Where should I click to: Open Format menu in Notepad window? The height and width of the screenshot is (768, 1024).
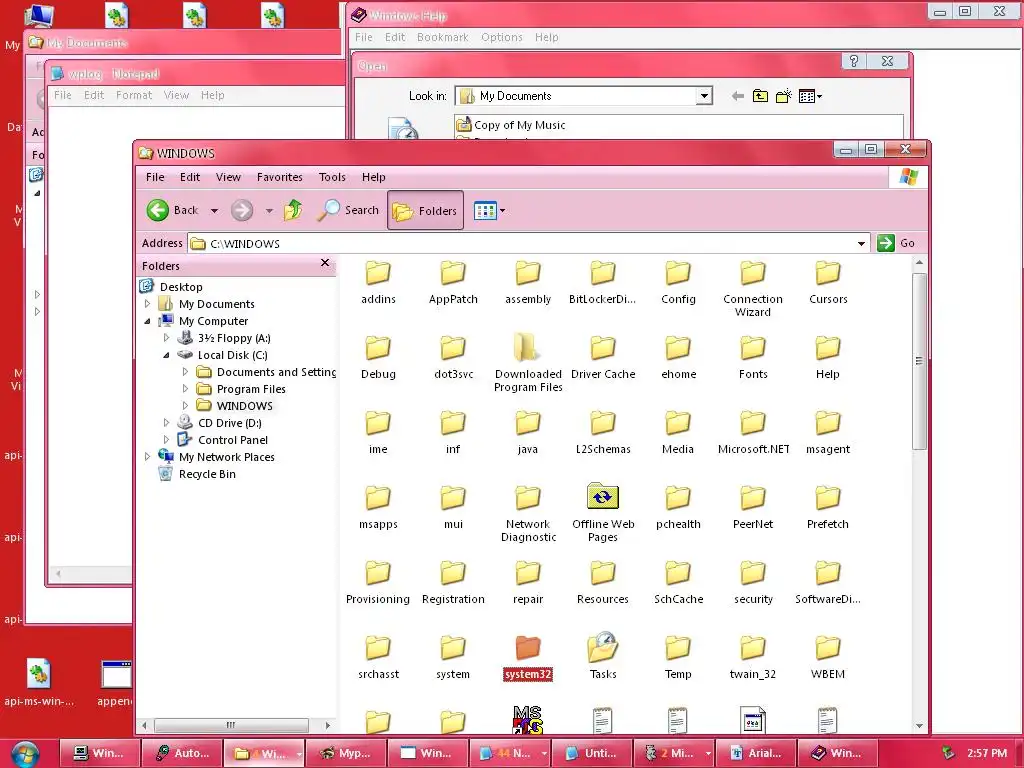coord(134,95)
